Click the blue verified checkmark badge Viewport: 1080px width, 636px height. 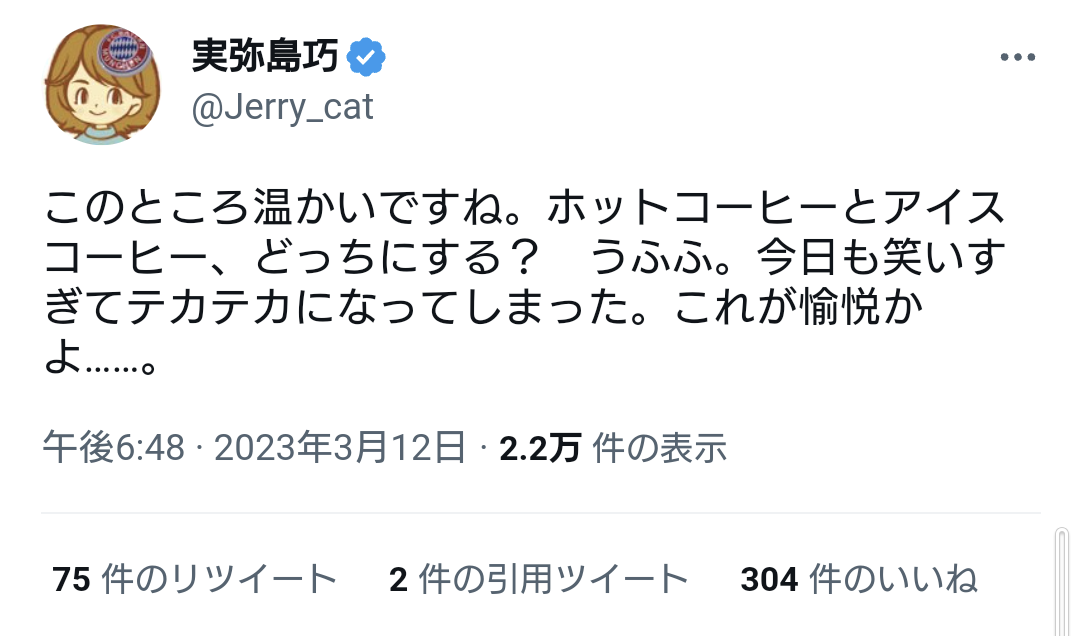coord(365,59)
